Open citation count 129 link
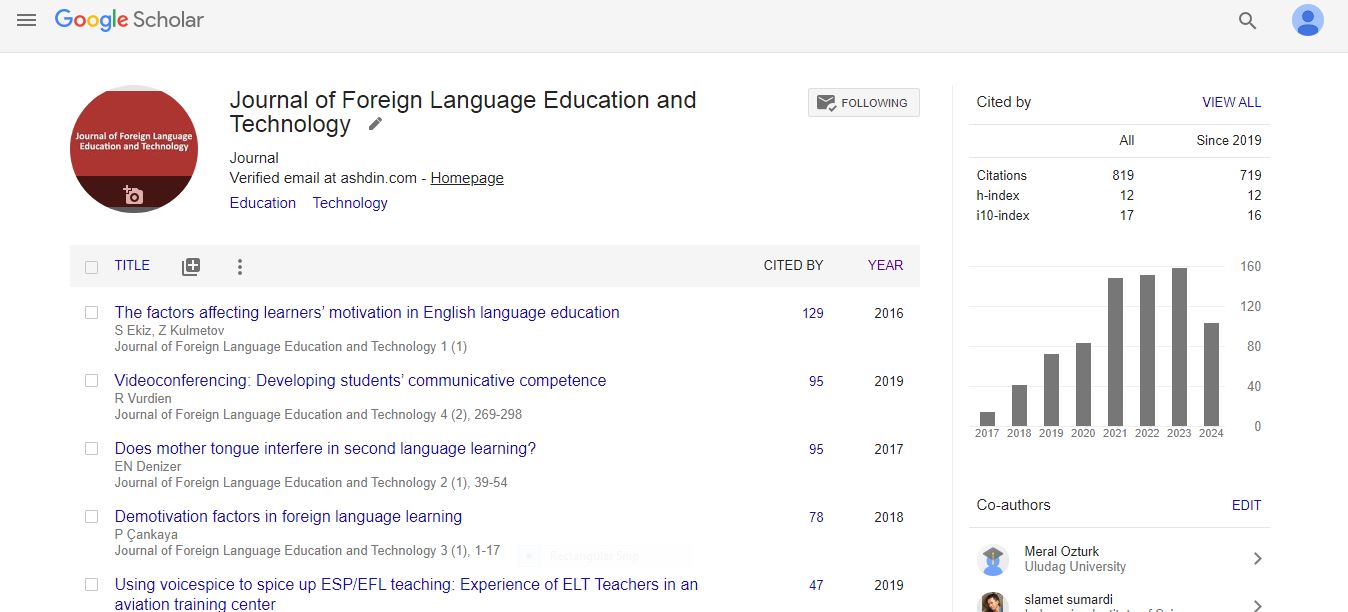1348x612 pixels. coord(813,313)
